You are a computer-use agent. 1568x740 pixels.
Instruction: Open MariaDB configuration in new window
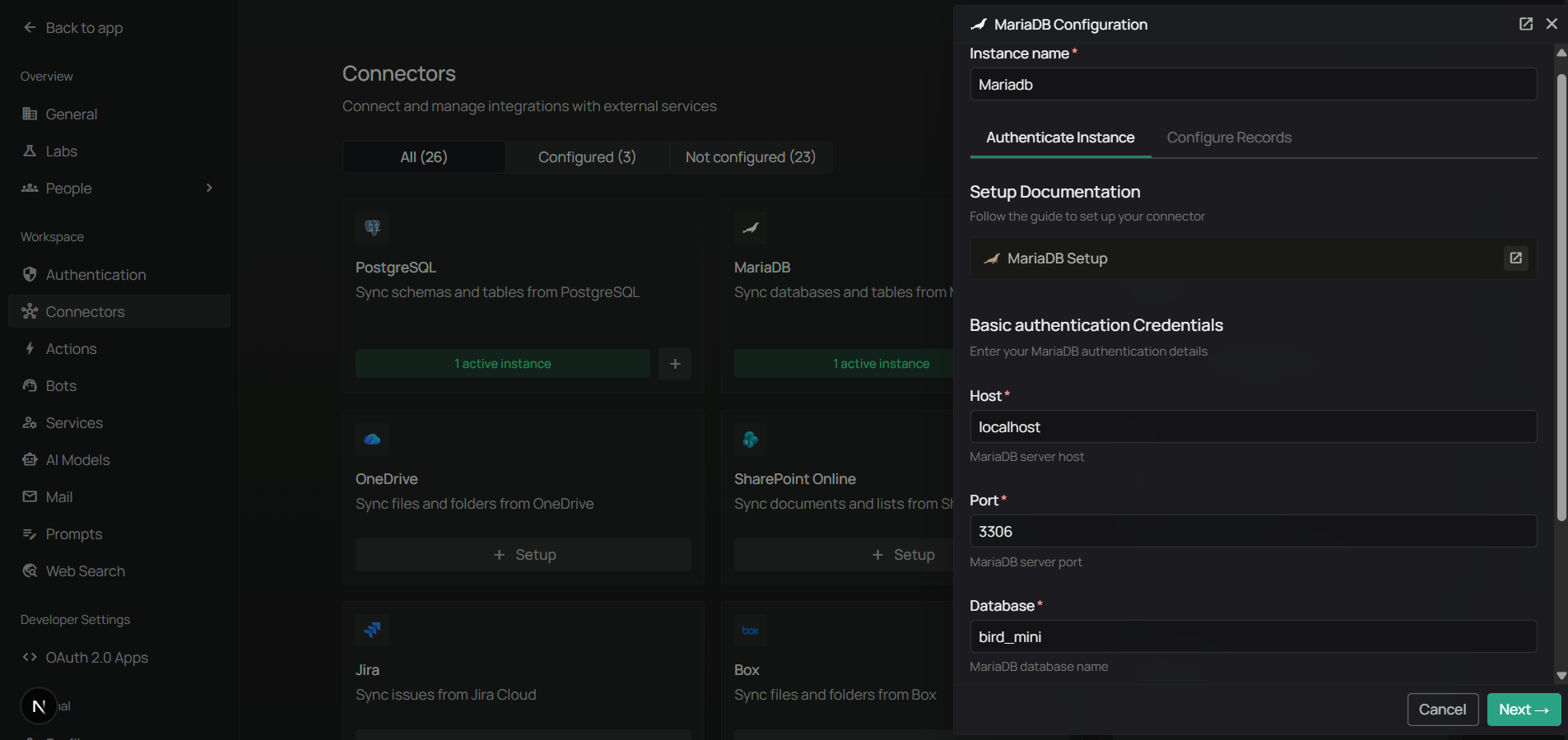coord(1526,24)
